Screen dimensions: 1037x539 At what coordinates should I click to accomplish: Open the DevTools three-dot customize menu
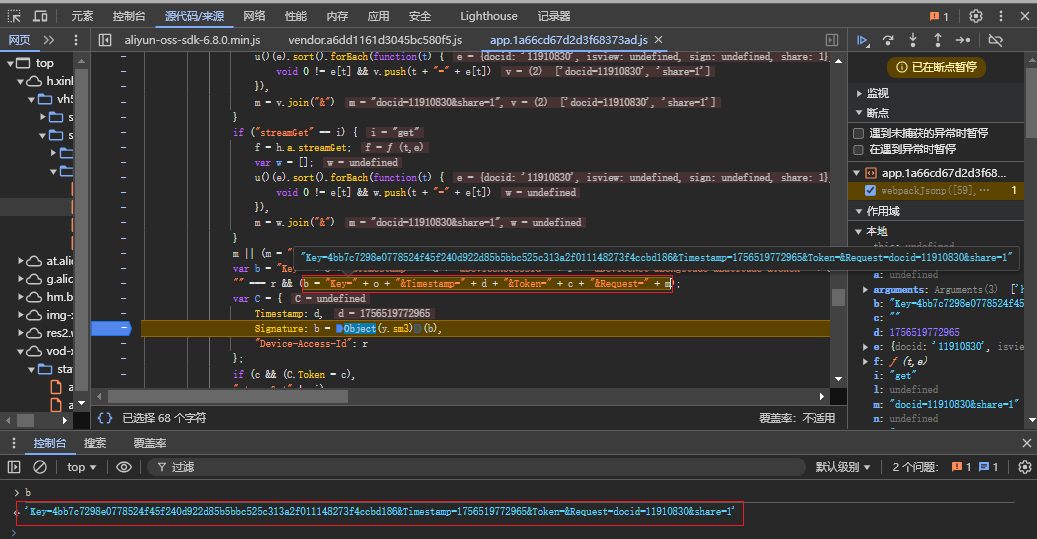[1001, 16]
